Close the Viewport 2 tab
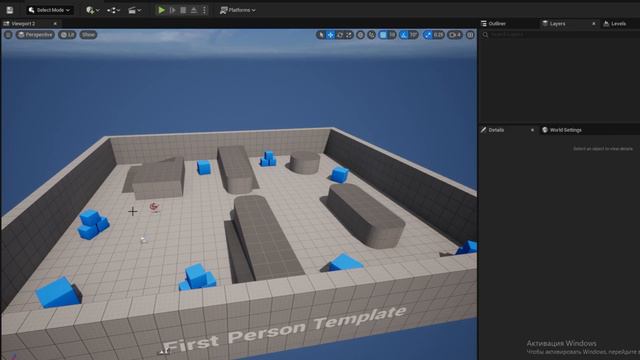Image resolution: width=640 pixels, height=360 pixels. [x=55, y=24]
